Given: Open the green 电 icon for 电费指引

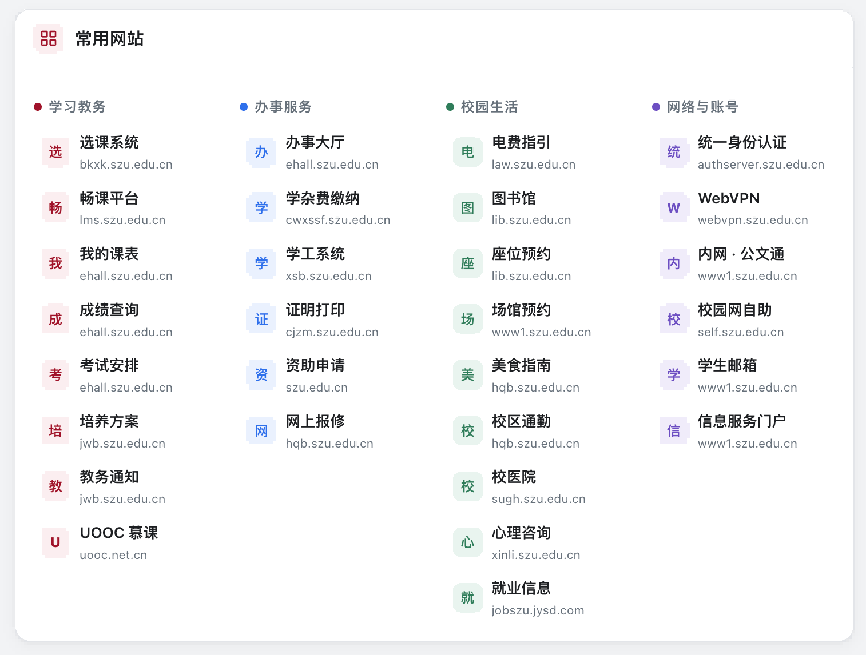Looking at the screenshot, I should pyautogui.click(x=467, y=152).
